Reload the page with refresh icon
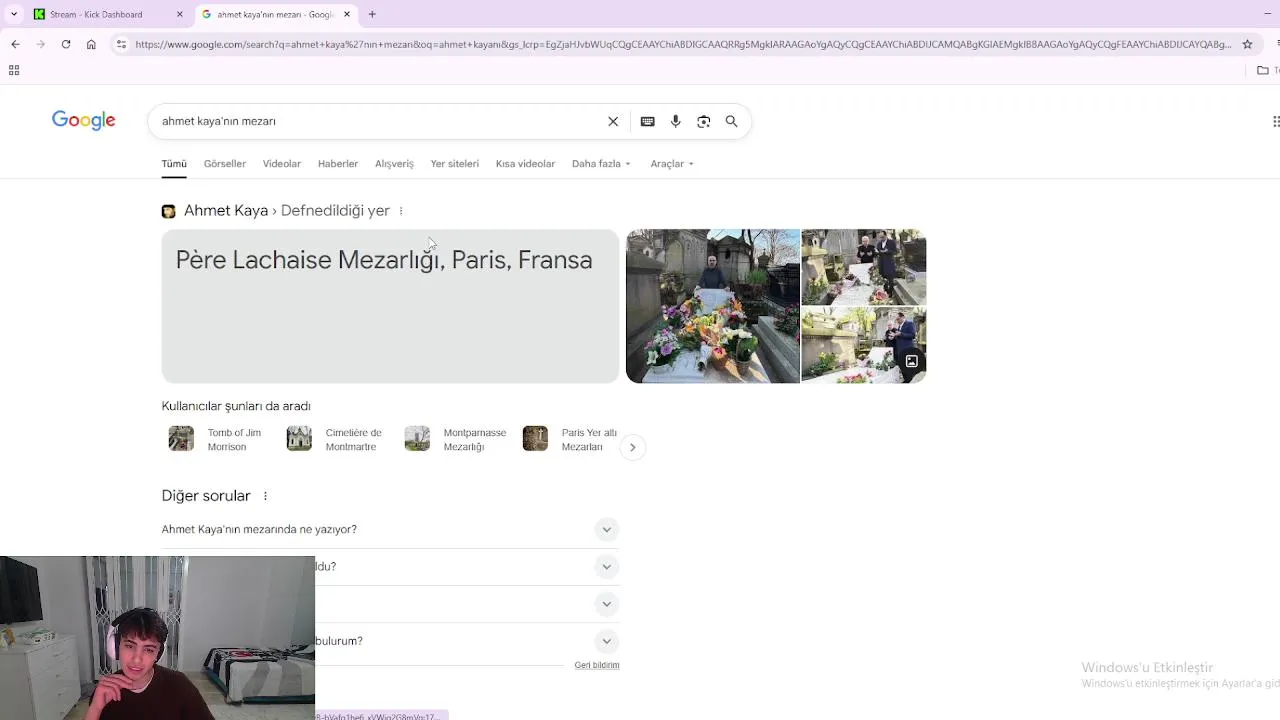The image size is (1280, 720). tap(66, 44)
